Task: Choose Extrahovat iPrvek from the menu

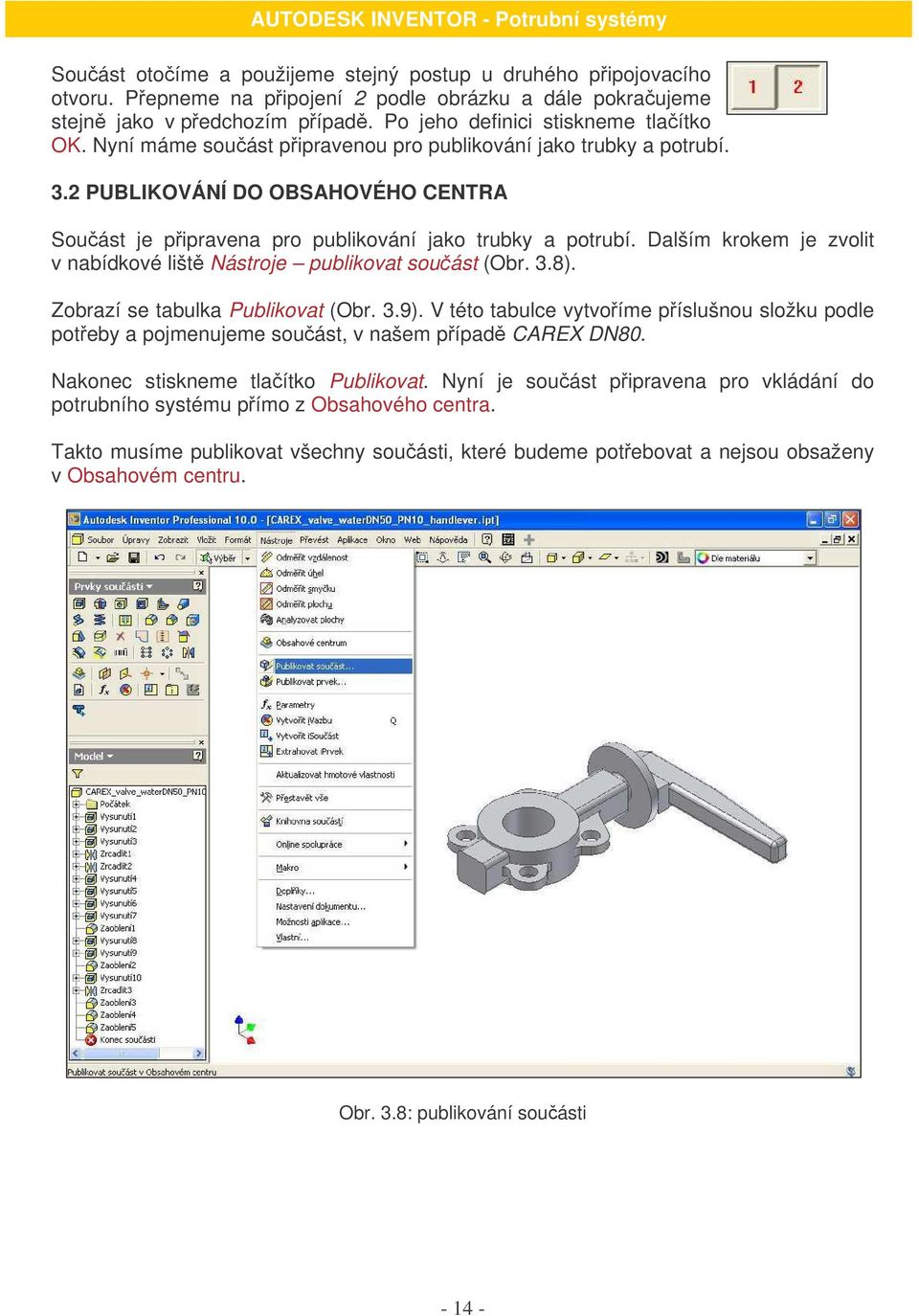Action: (336, 752)
